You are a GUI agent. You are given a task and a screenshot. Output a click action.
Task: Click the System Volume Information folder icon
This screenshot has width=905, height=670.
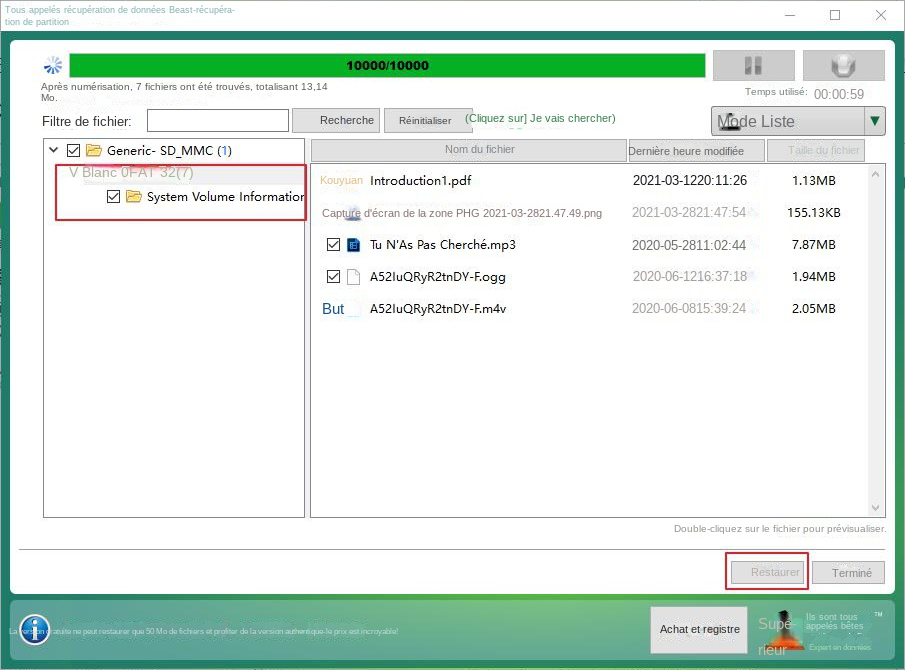pos(134,197)
